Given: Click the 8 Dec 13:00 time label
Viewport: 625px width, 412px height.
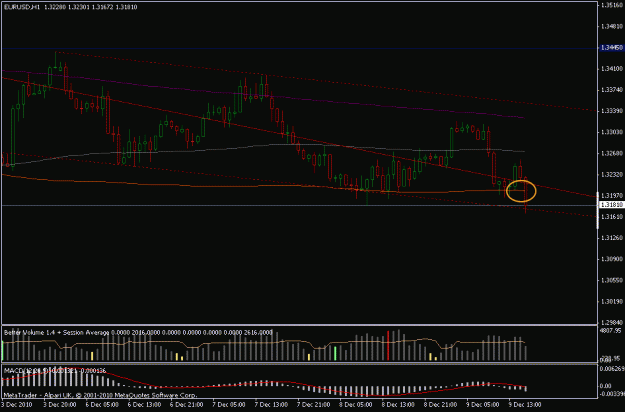Looking at the screenshot, I should point(398,405).
